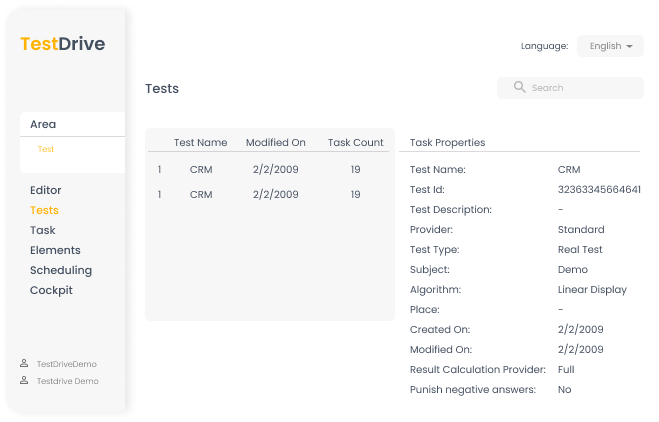
Task: Click the Punish negative answers value No
Action: [564, 390]
